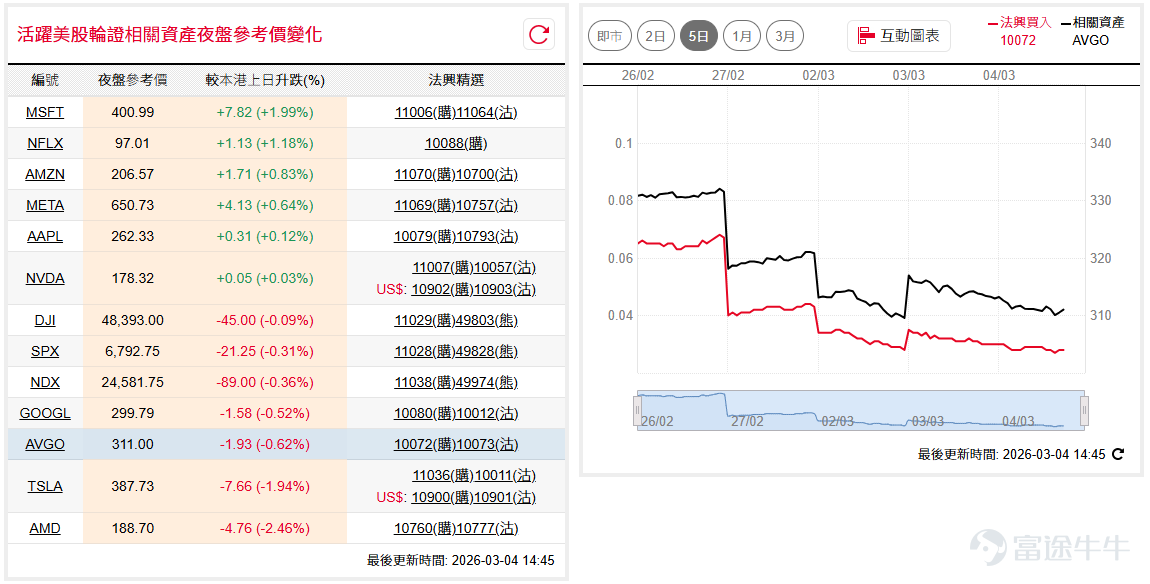Click the 夜盤參考價 column header

point(133,80)
